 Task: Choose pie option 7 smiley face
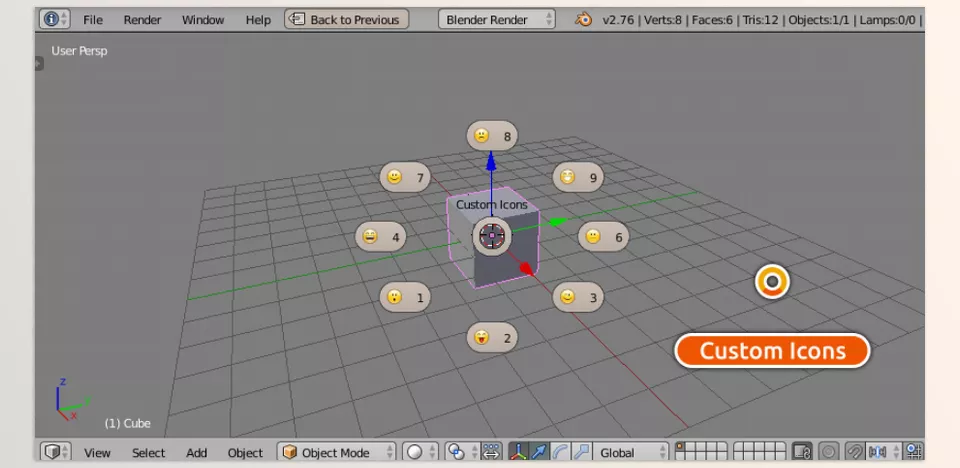[405, 178]
